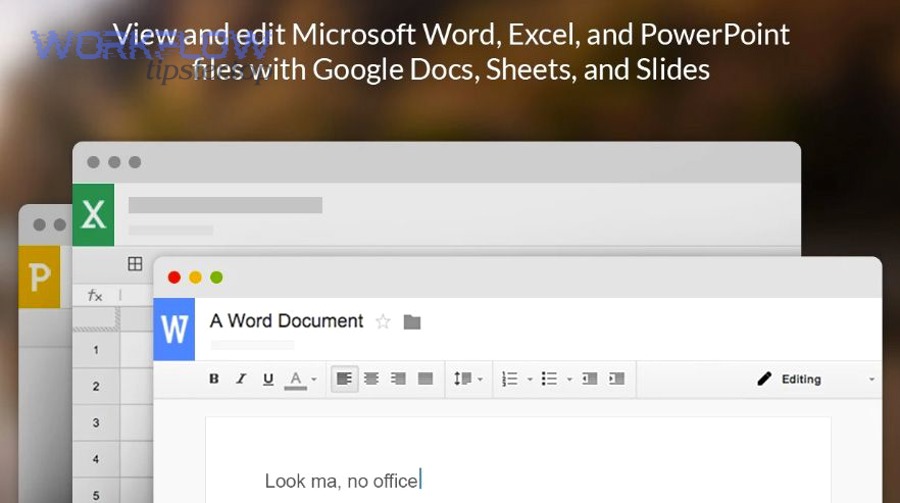Open the Editing mode dropdown arrow
Image resolution: width=900 pixels, height=503 pixels.
click(x=871, y=380)
